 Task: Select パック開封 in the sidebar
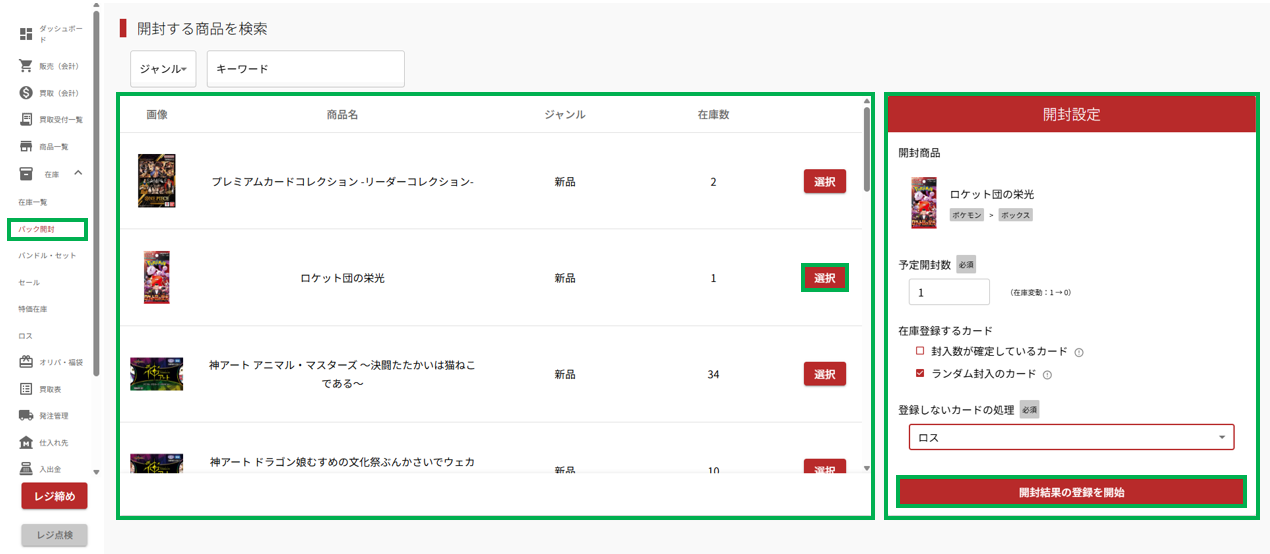[37, 229]
